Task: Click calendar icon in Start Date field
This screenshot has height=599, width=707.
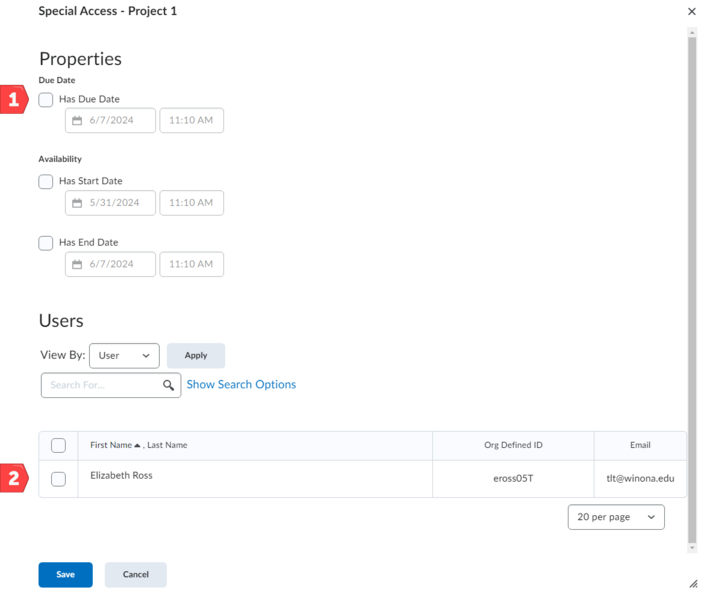Action: (77, 203)
